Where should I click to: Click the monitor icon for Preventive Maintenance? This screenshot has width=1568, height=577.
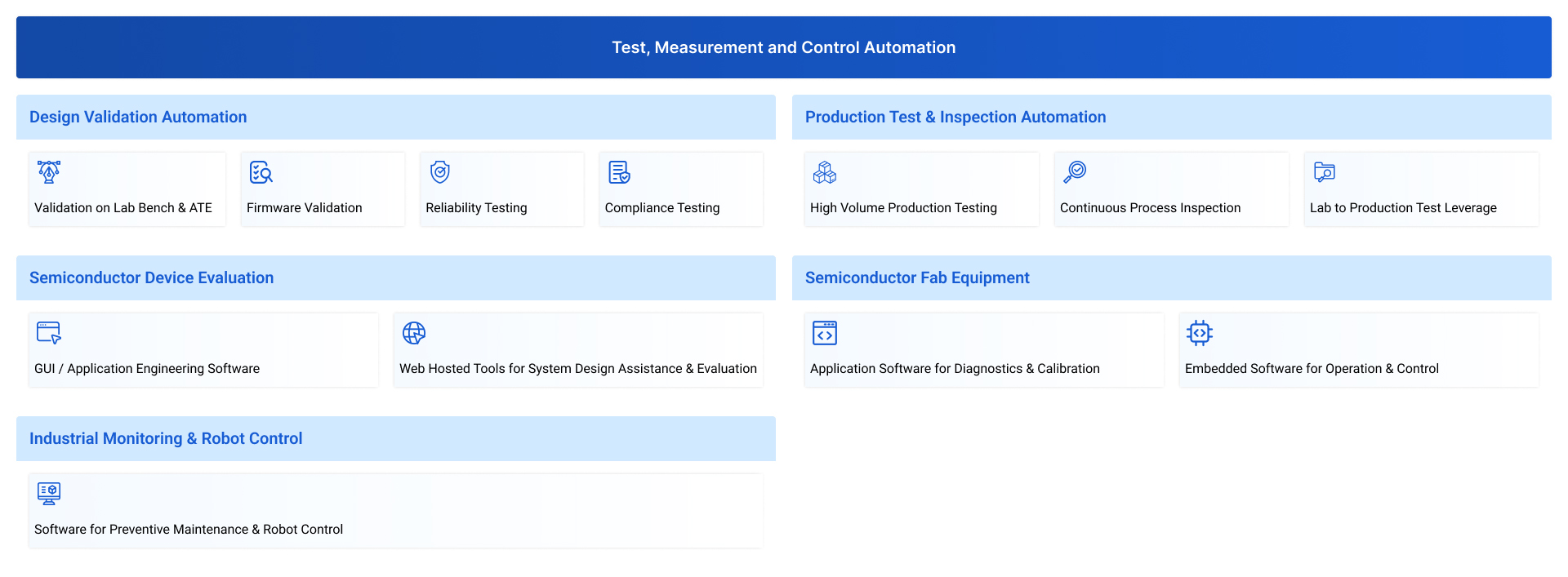(49, 494)
